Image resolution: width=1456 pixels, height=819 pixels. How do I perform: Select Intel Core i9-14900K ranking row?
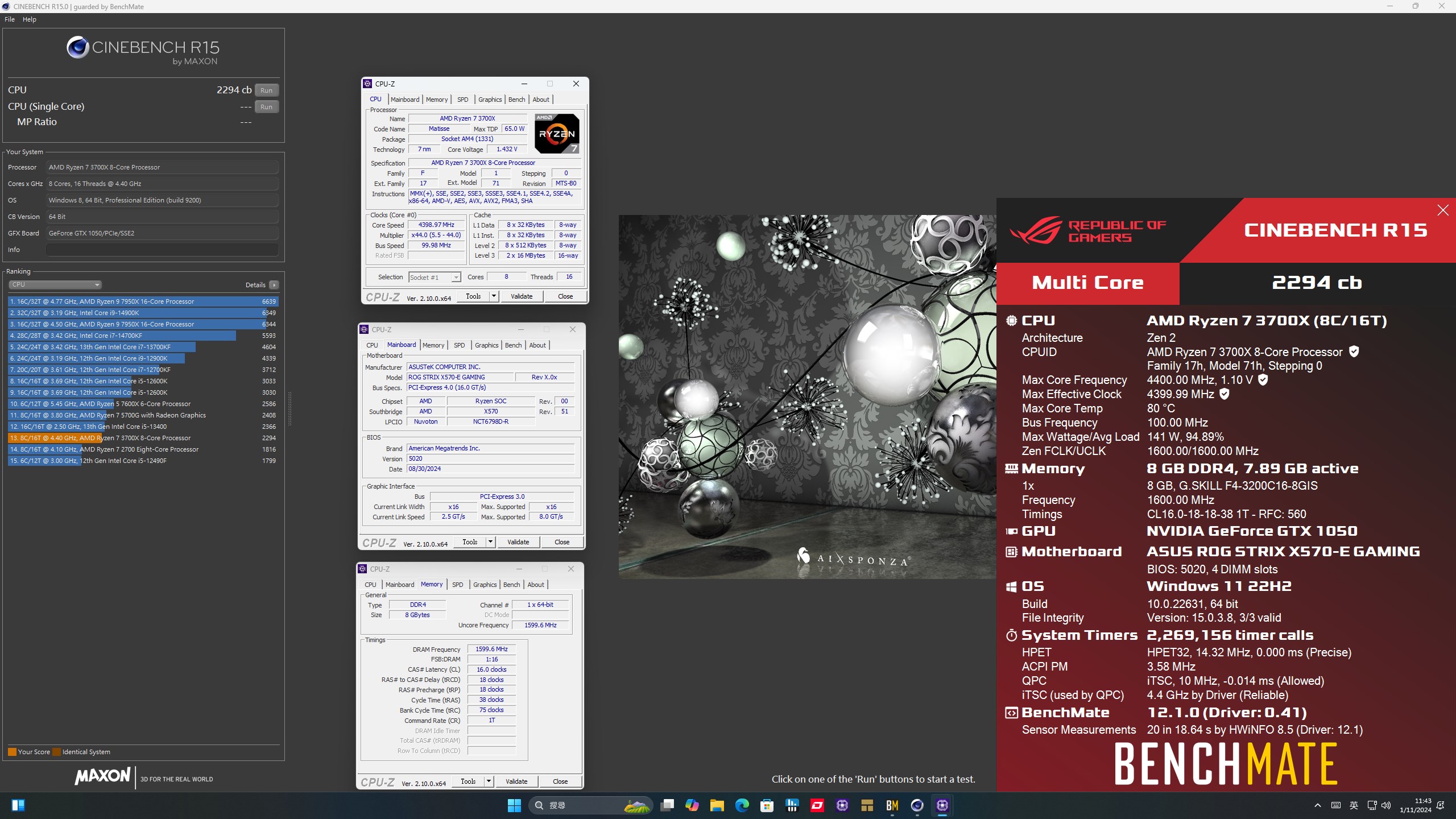[x=143, y=313]
